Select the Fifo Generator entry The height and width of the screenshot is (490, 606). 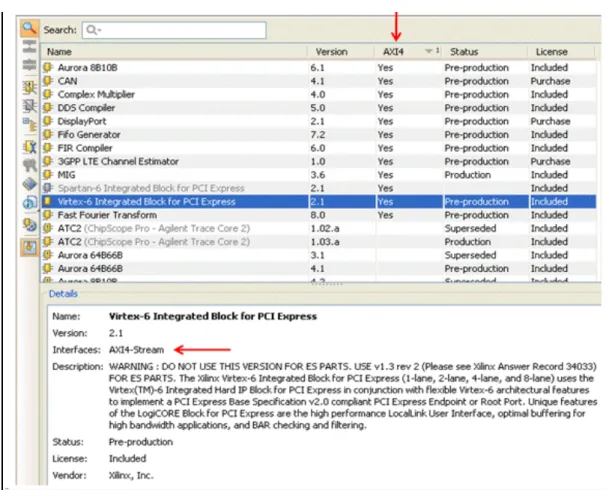pos(319,134)
